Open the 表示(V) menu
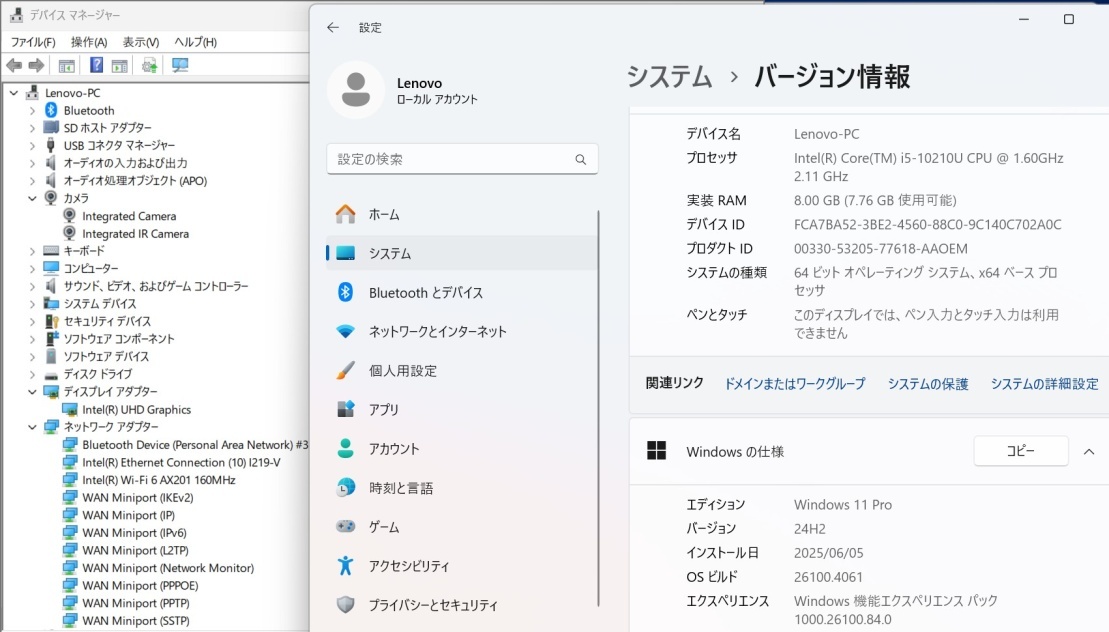 click(140, 42)
